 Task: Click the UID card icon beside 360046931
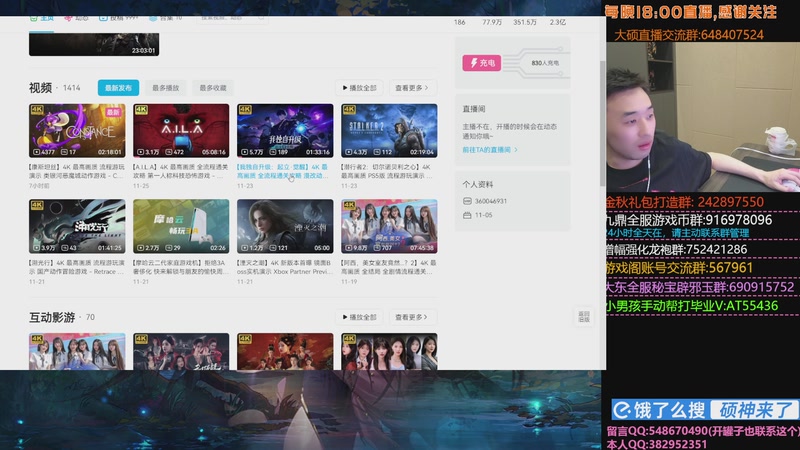click(x=467, y=201)
